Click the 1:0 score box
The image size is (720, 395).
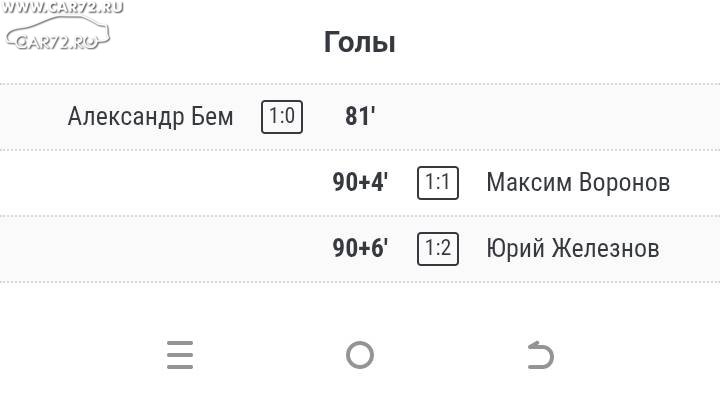(282, 117)
